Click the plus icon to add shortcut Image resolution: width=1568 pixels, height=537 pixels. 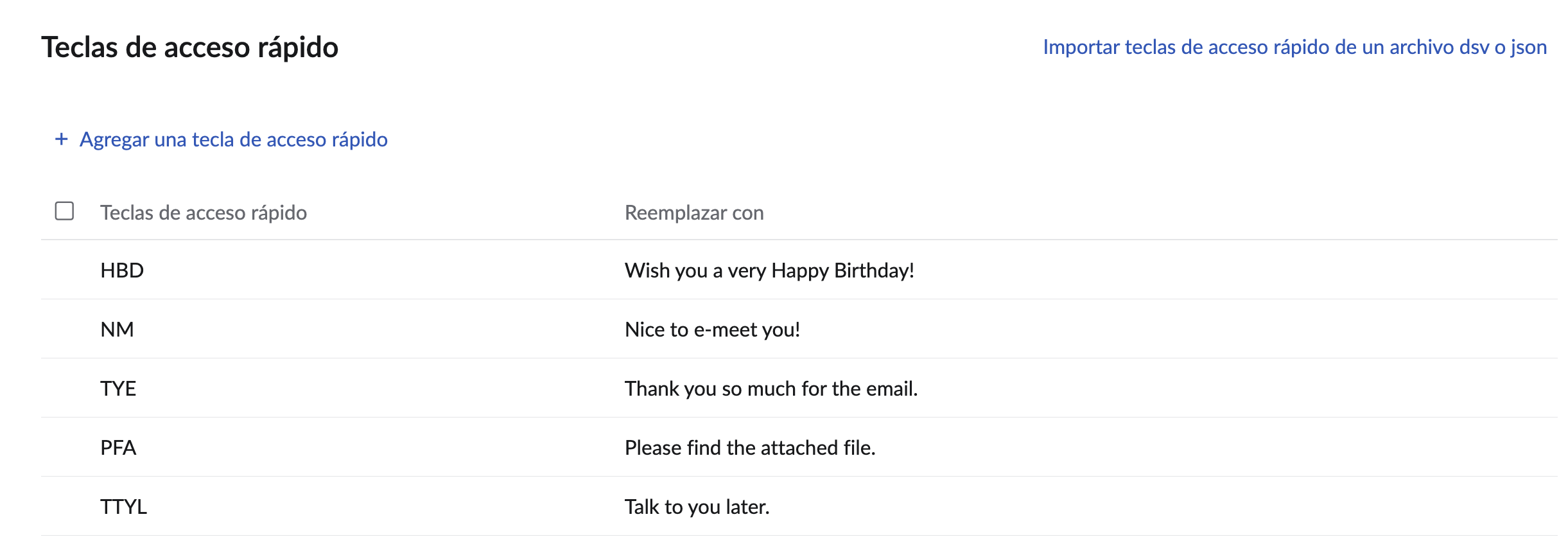[62, 139]
